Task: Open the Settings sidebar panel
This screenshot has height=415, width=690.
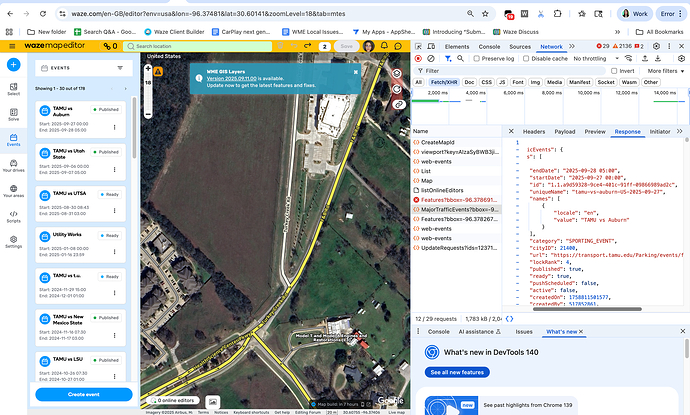Action: [14, 242]
